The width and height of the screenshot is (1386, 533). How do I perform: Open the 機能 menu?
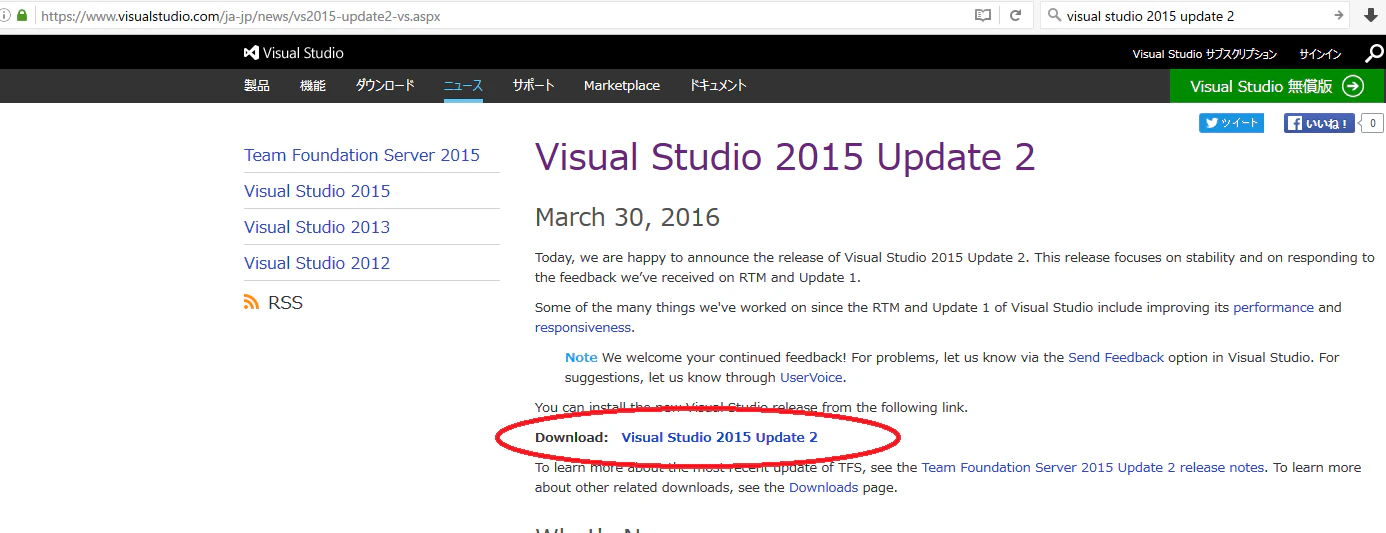(313, 86)
